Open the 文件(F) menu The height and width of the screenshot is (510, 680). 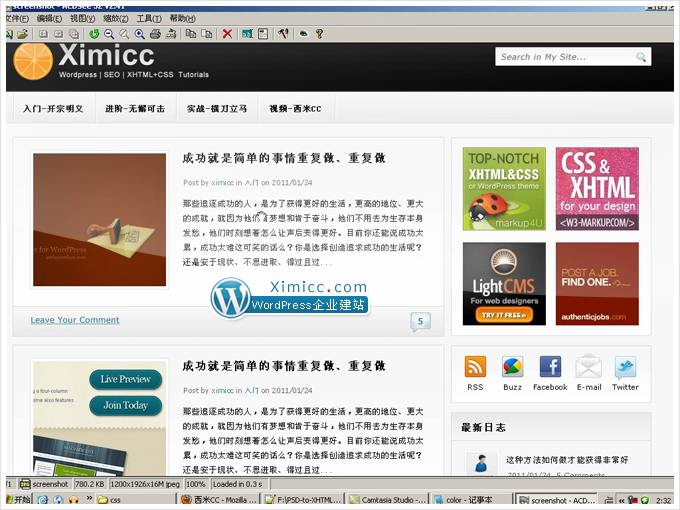point(17,18)
